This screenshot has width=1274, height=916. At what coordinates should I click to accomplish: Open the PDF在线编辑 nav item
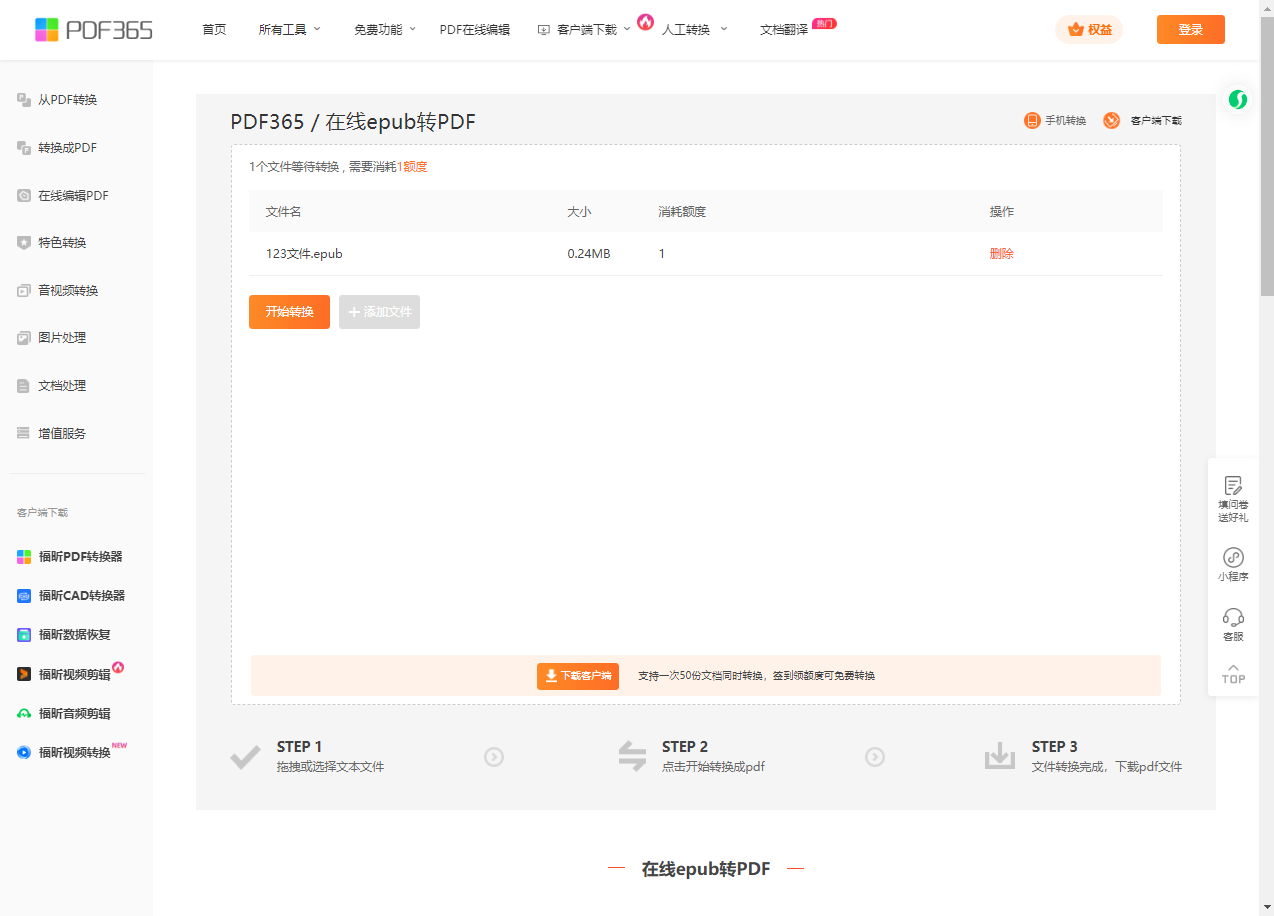coord(474,30)
